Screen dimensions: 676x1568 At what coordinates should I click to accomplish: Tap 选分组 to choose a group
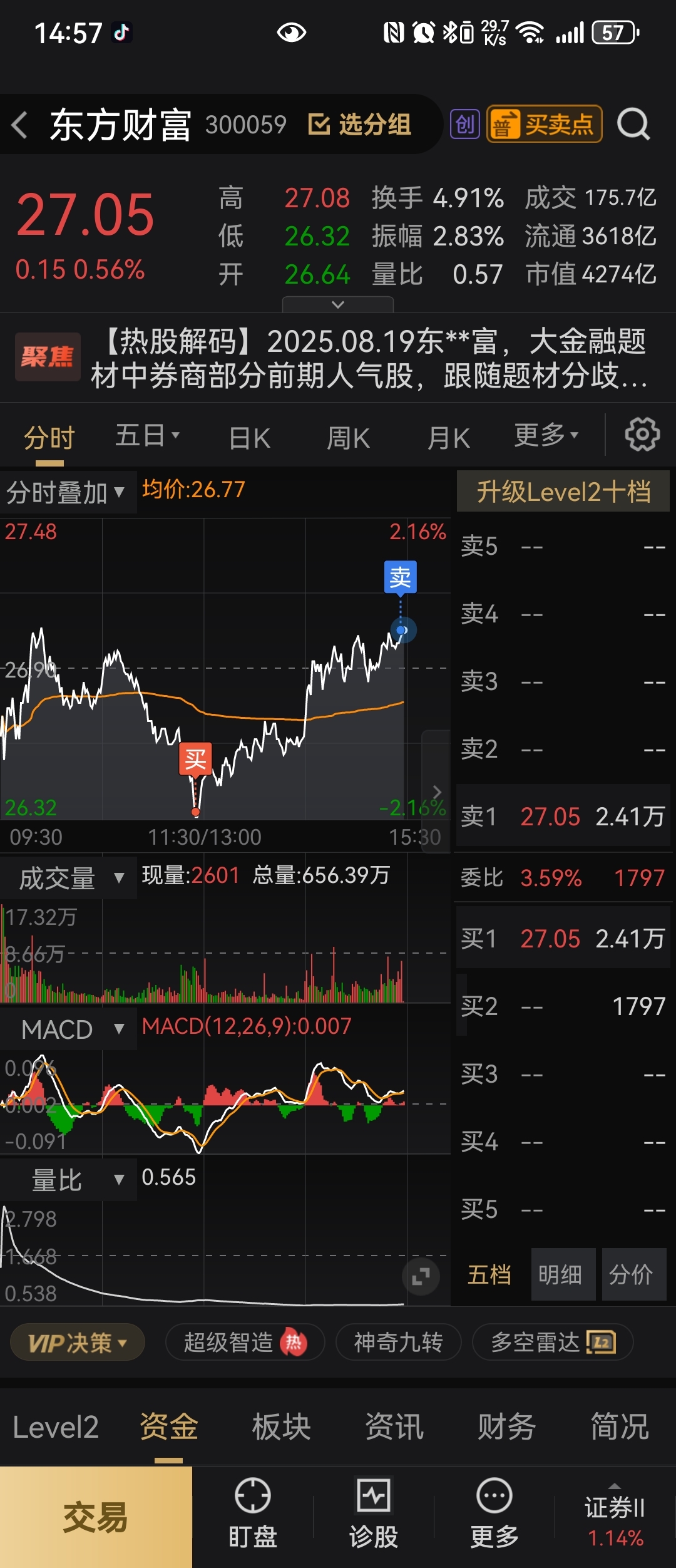(x=360, y=125)
